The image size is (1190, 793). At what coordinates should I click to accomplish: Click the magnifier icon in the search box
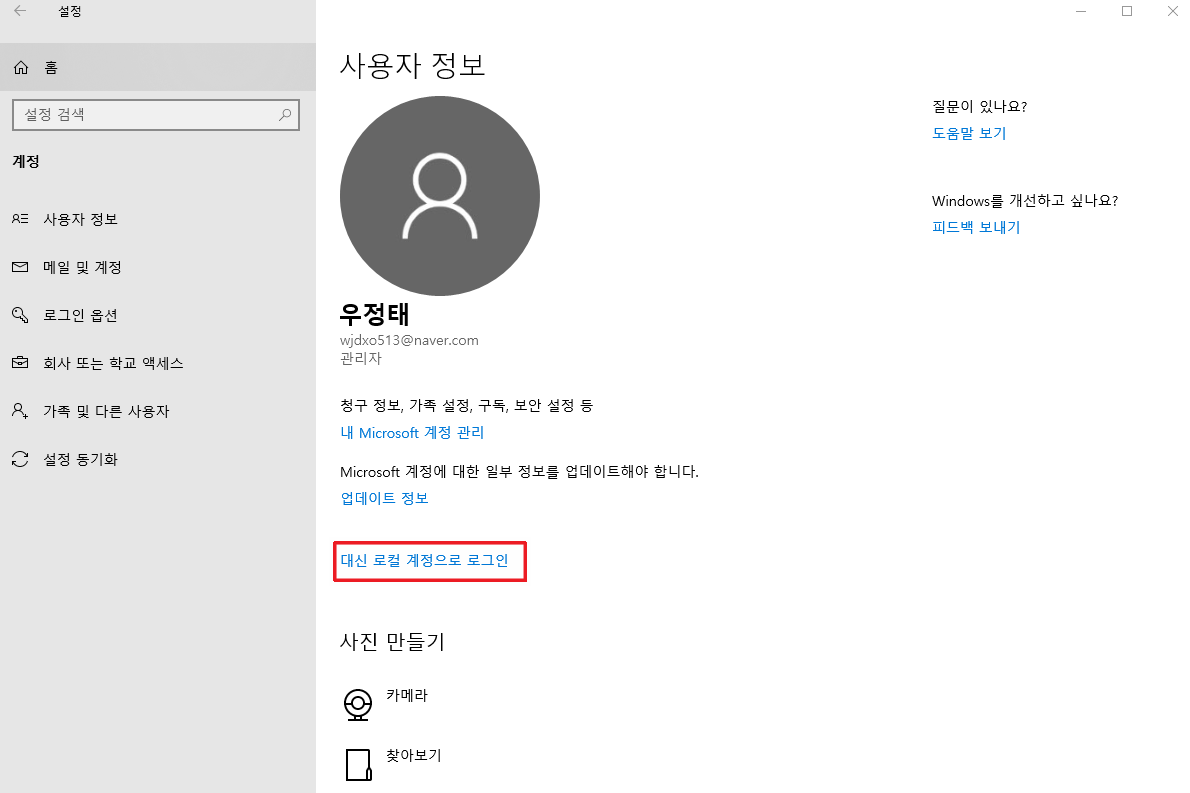click(285, 115)
